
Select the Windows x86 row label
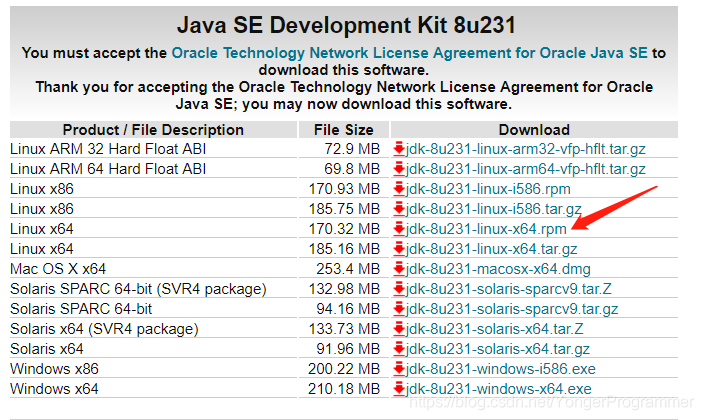pyautogui.click(x=54, y=369)
